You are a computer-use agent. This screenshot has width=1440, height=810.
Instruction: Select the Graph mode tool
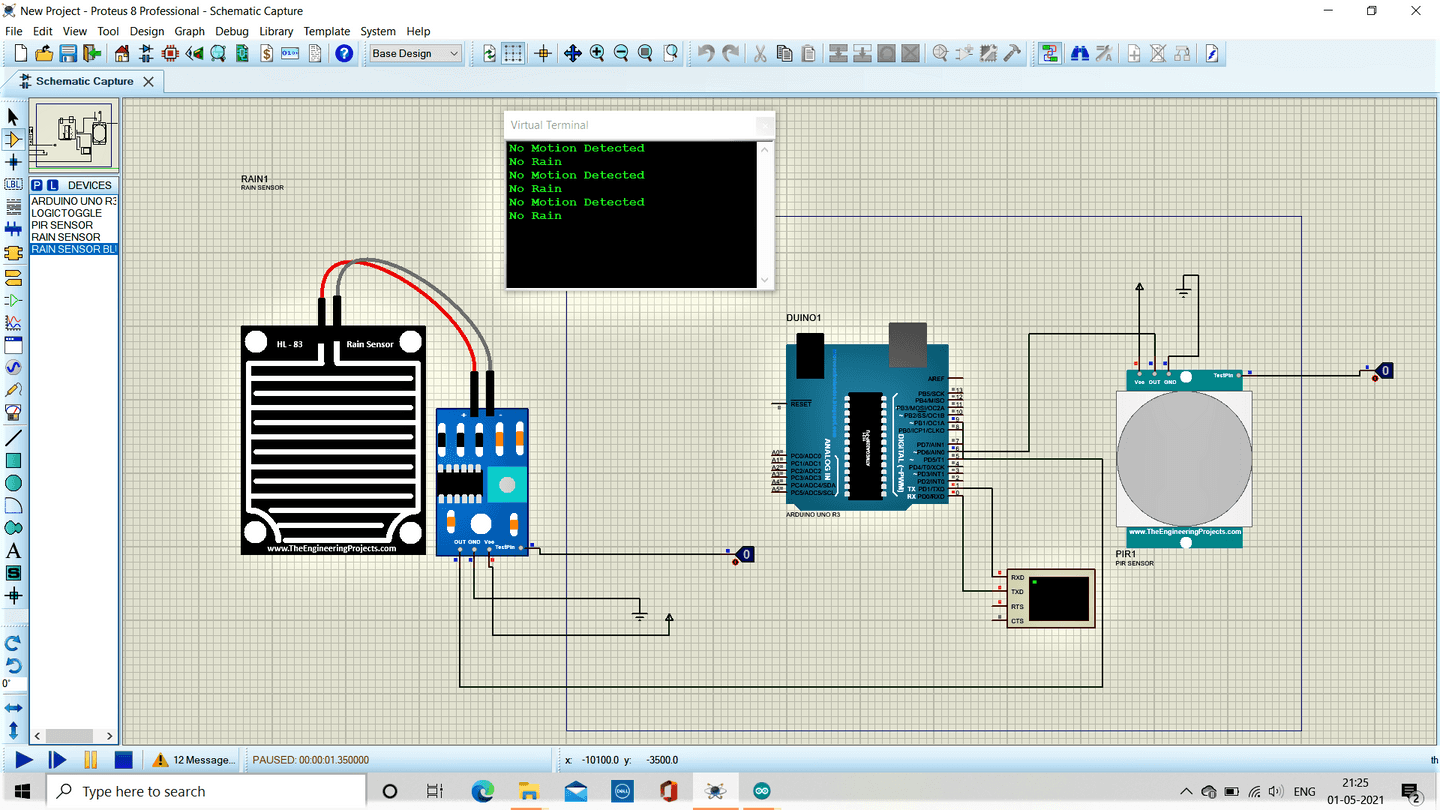pos(13,323)
